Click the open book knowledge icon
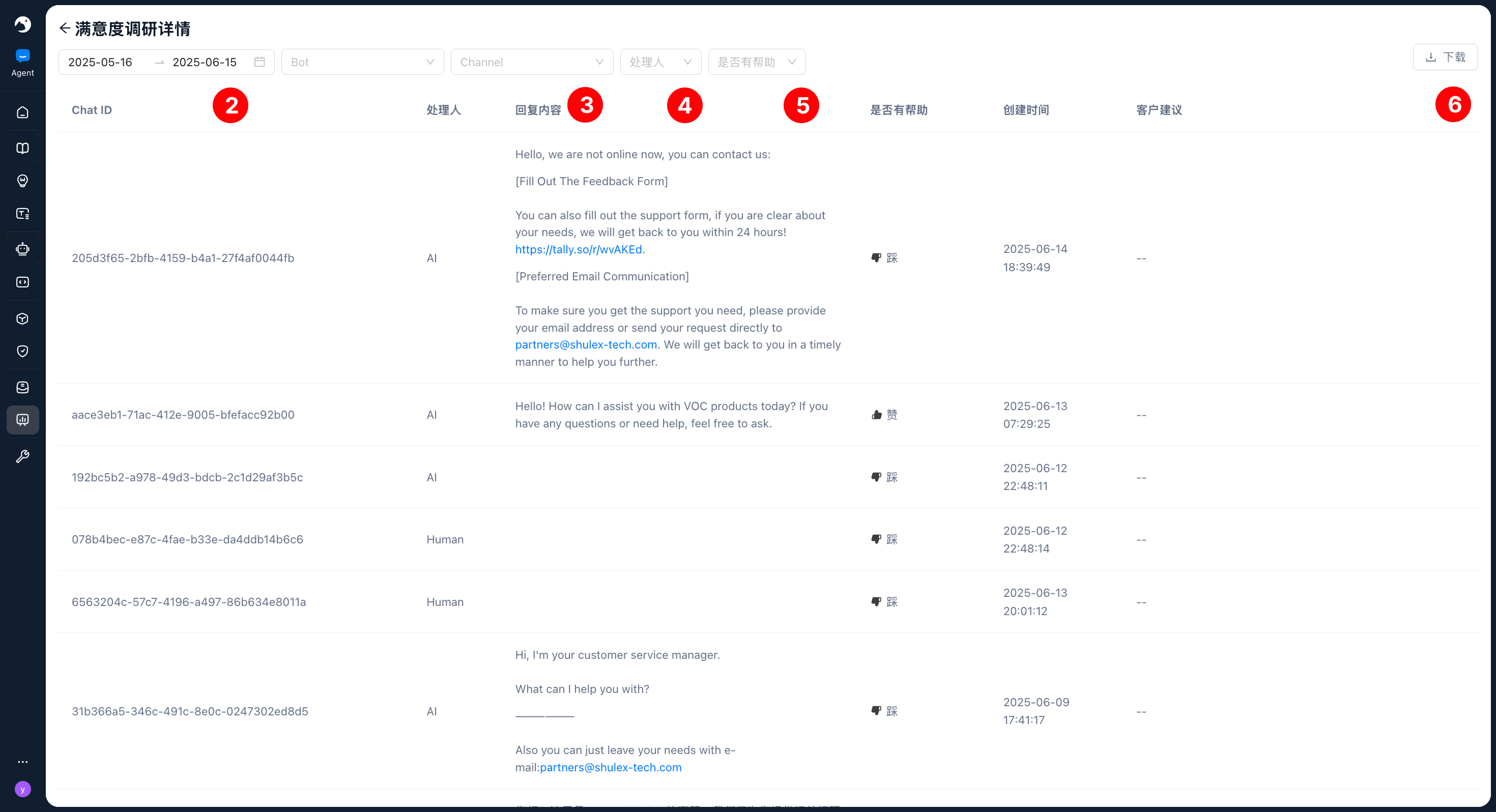This screenshot has width=1496, height=812. (23, 148)
